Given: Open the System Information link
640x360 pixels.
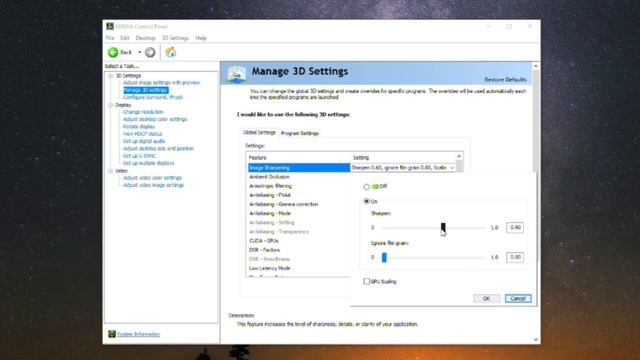Looking at the screenshot, I should [x=138, y=334].
